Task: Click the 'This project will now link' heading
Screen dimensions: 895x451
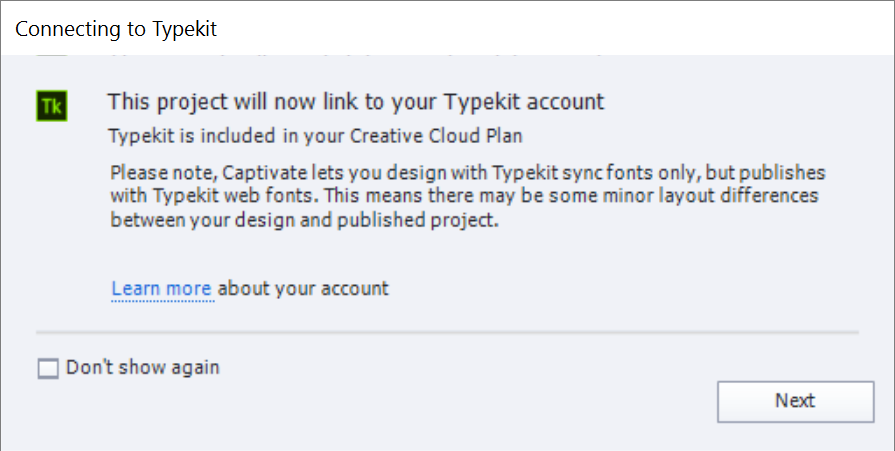Action: click(x=356, y=102)
